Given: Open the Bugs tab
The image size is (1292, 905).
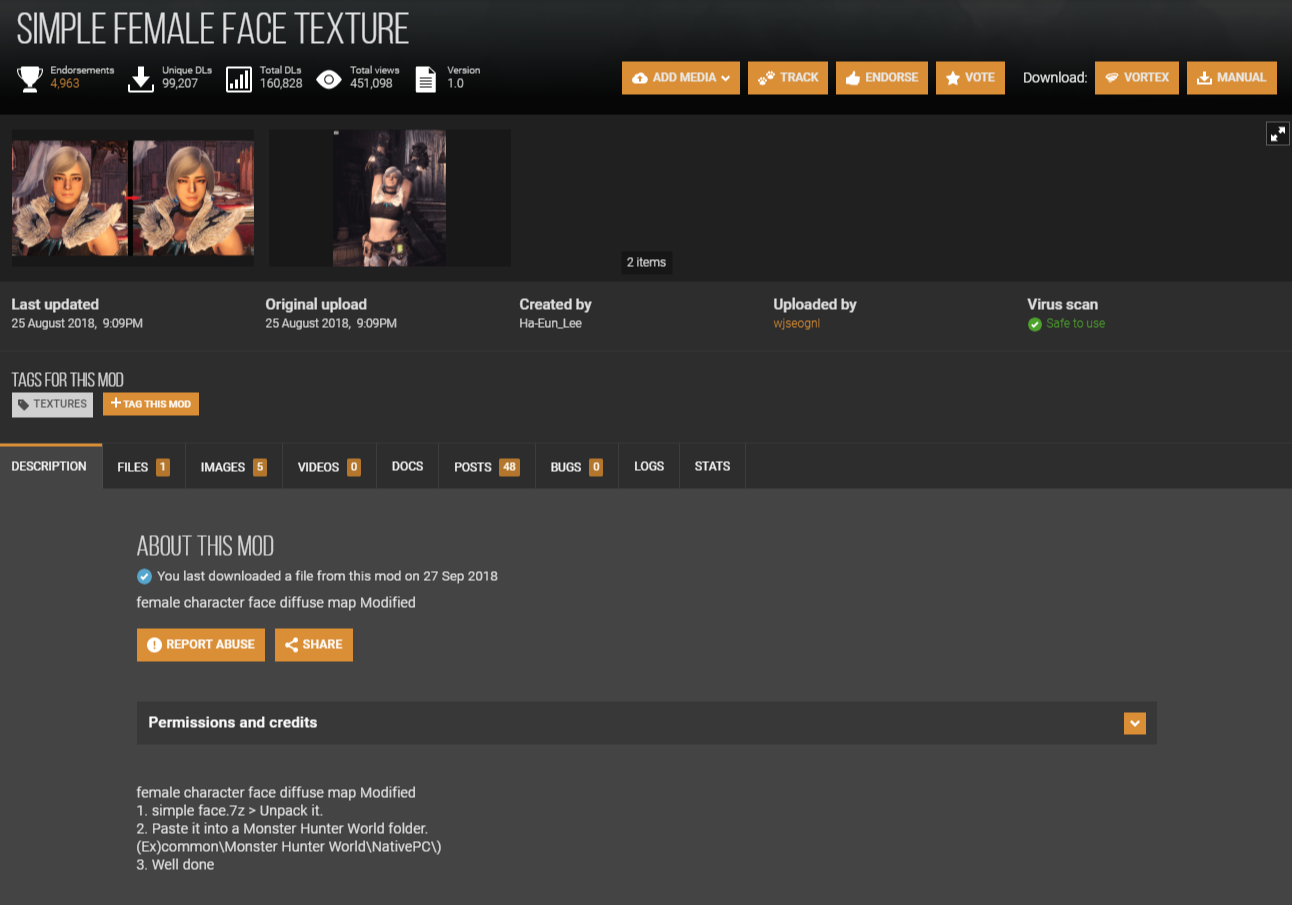Looking at the screenshot, I should pos(577,467).
